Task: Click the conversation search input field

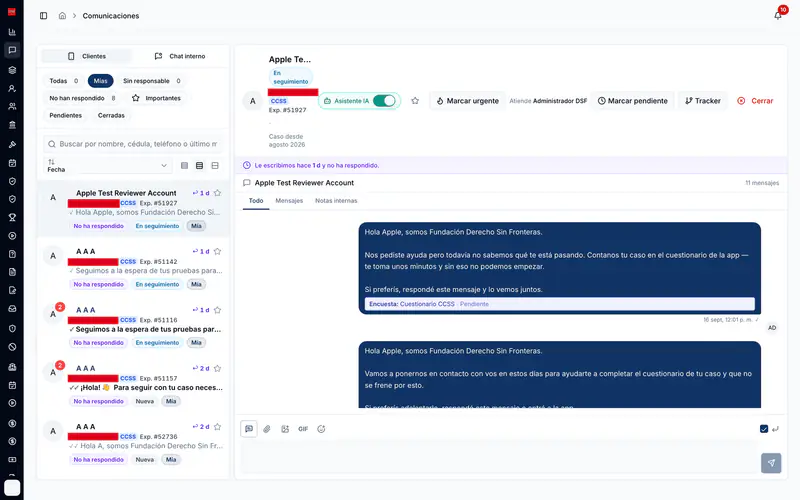Action: pyautogui.click(x=133, y=144)
